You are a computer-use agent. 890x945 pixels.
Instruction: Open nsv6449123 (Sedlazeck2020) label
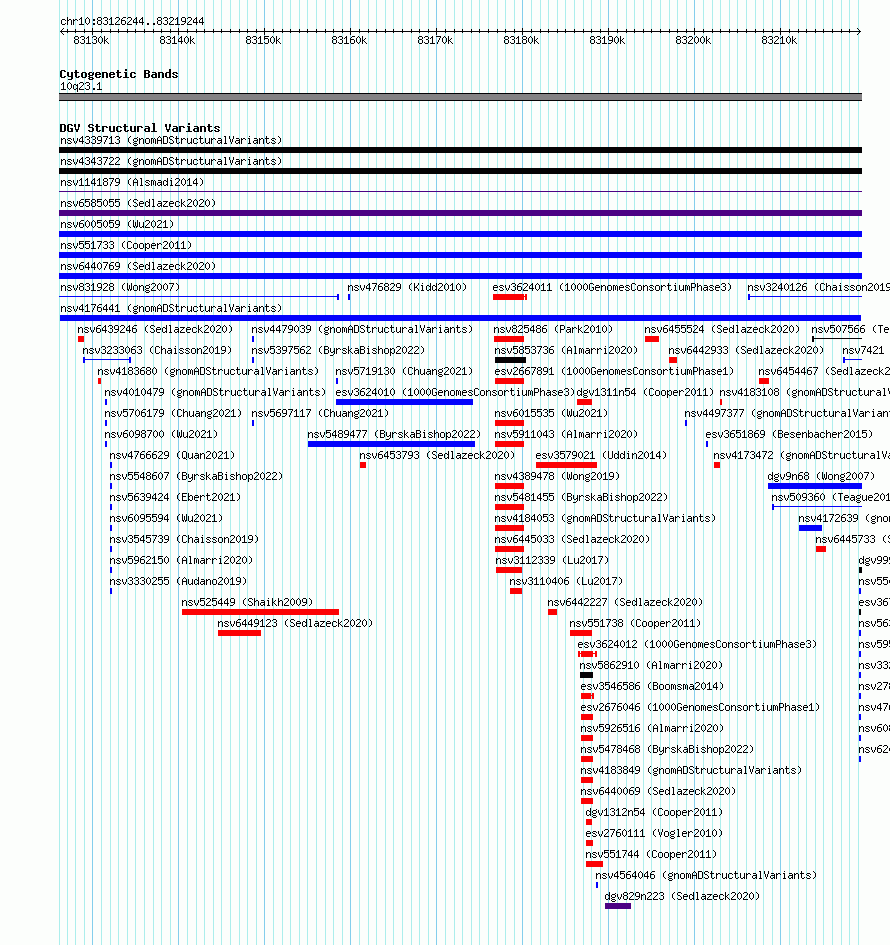coord(295,623)
